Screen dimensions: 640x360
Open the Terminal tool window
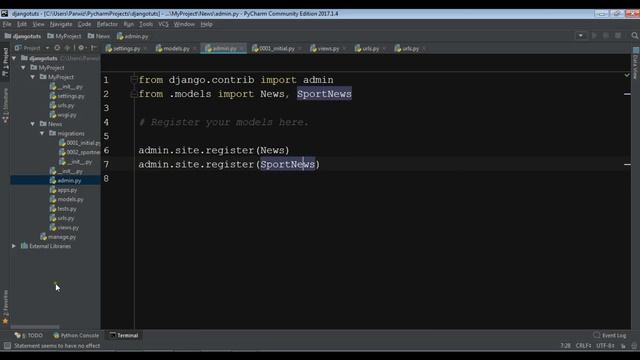click(x=124, y=336)
